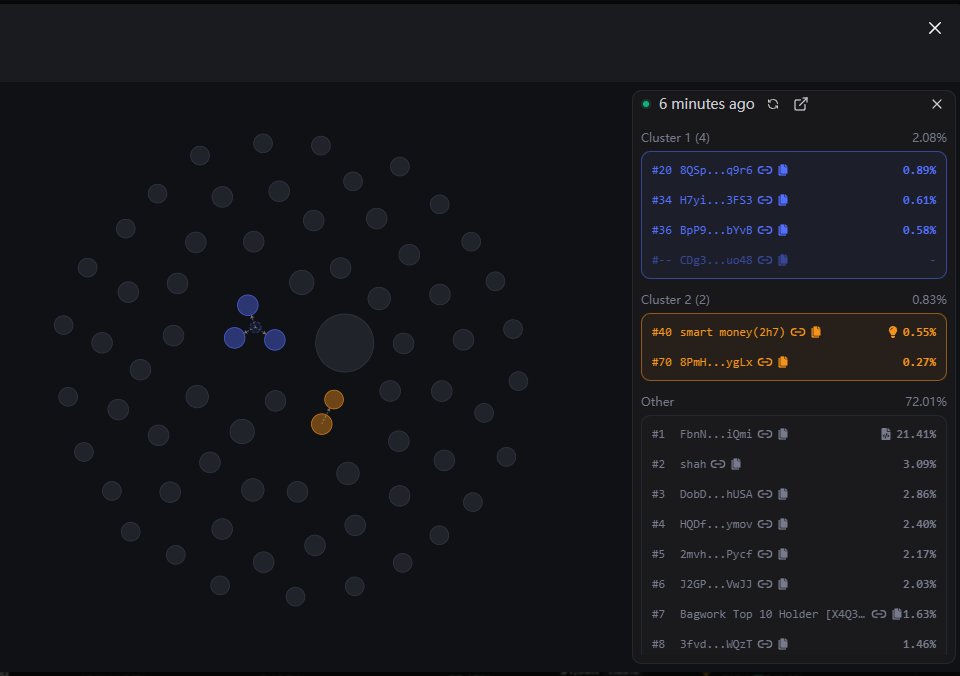Copy address of #4 HQDf...ymov
The height and width of the screenshot is (676, 960).
pos(783,524)
